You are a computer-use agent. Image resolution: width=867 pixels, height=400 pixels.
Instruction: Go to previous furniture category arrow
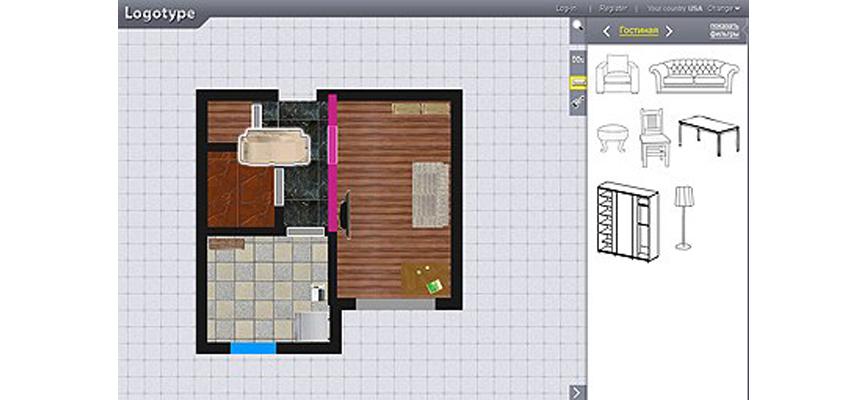pos(606,32)
